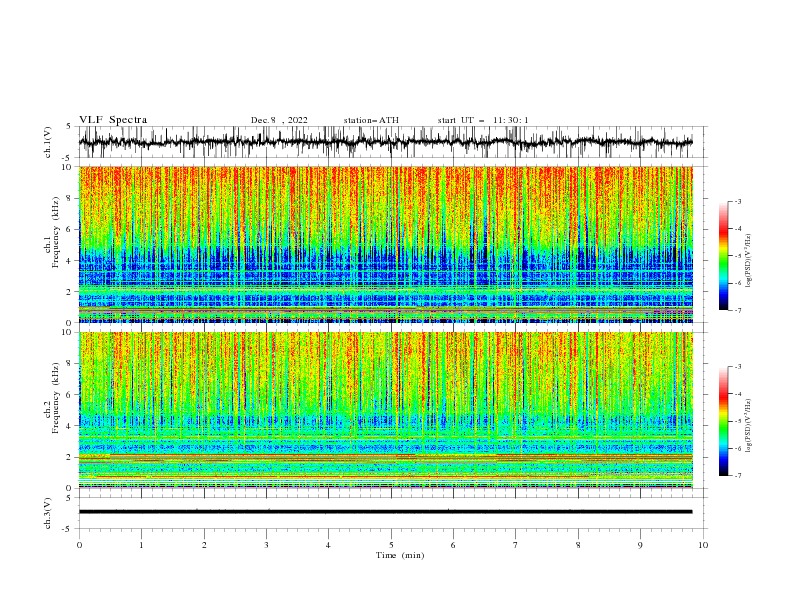Click the "-5" tick on ch.1 colorbar
This screenshot has width=792, height=612.
737,256
